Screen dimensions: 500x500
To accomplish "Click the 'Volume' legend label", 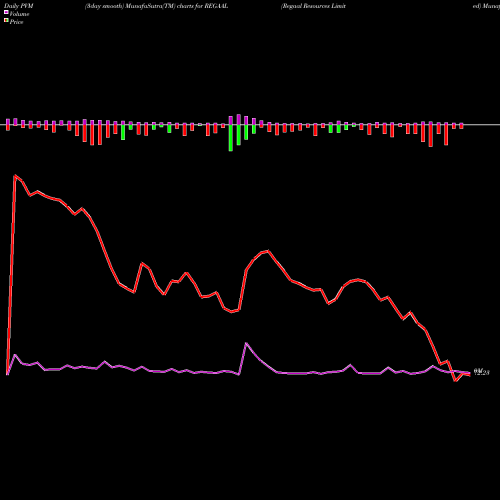I will [19, 14].
